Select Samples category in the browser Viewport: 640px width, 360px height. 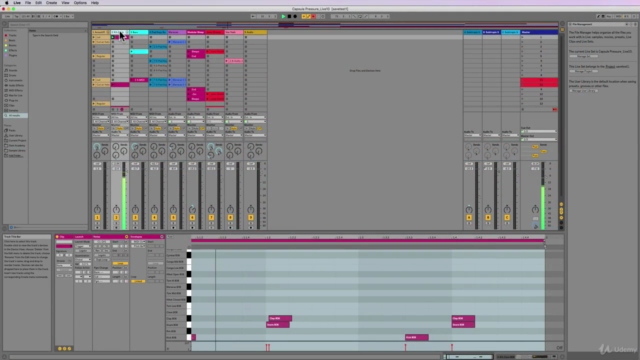tap(13, 110)
